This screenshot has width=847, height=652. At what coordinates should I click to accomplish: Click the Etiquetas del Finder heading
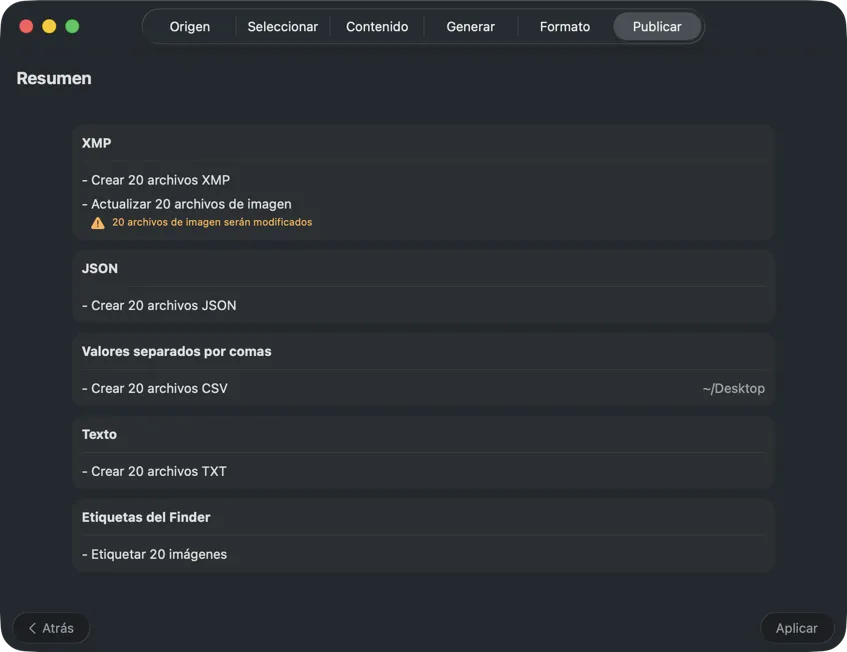(146, 517)
